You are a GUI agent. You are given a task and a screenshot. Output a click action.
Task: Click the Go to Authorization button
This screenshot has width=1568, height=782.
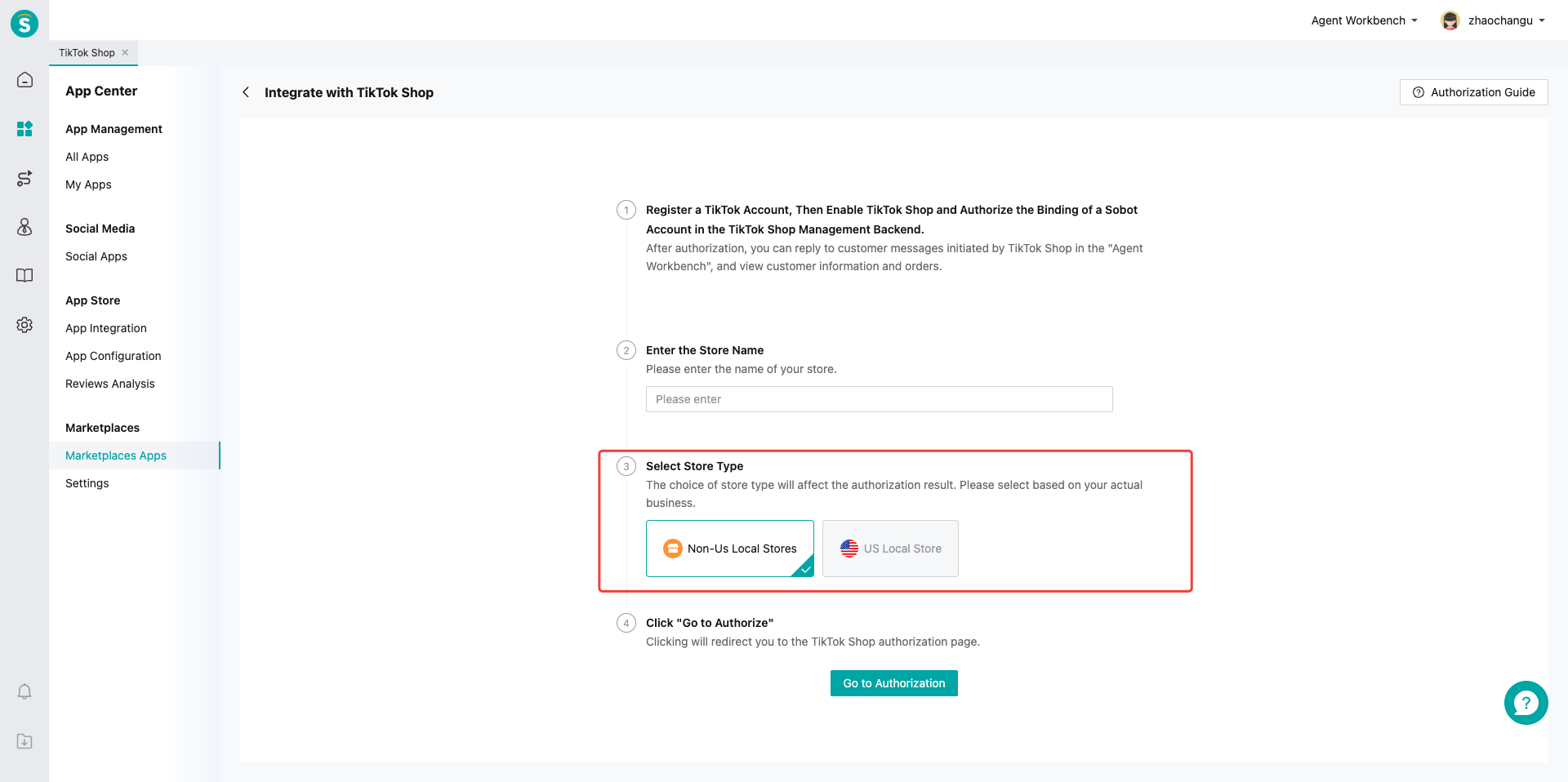click(893, 683)
